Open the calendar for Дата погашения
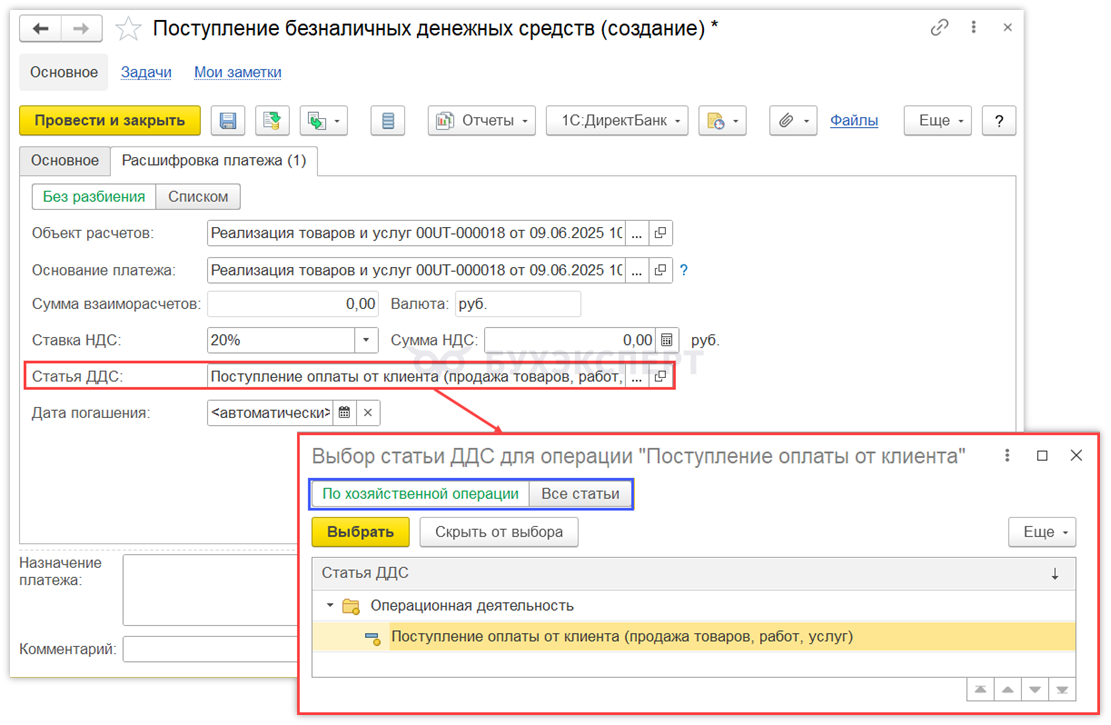 point(343,412)
